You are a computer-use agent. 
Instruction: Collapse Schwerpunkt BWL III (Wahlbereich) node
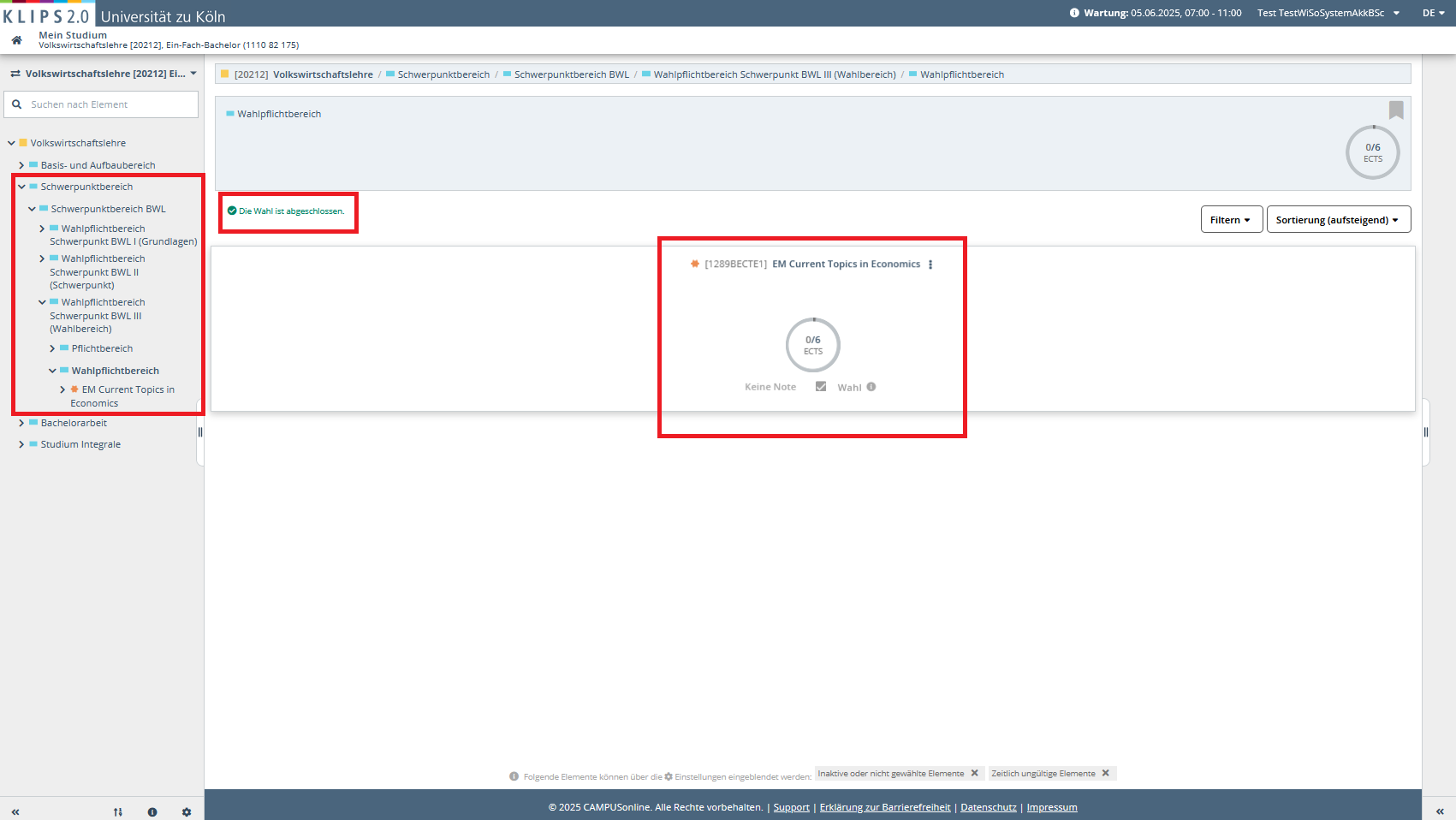tap(42, 302)
